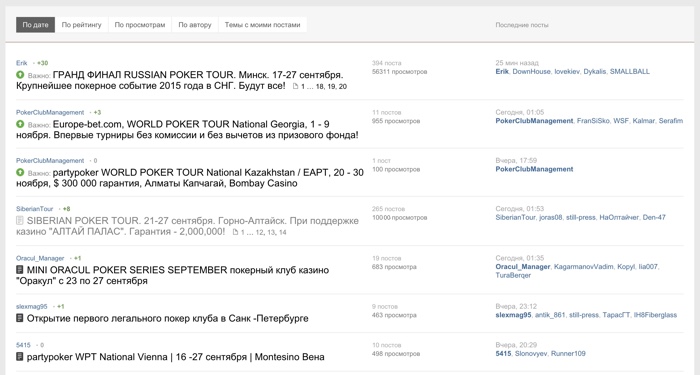
Task: Select the По дате sorting tab
Action: point(35,25)
